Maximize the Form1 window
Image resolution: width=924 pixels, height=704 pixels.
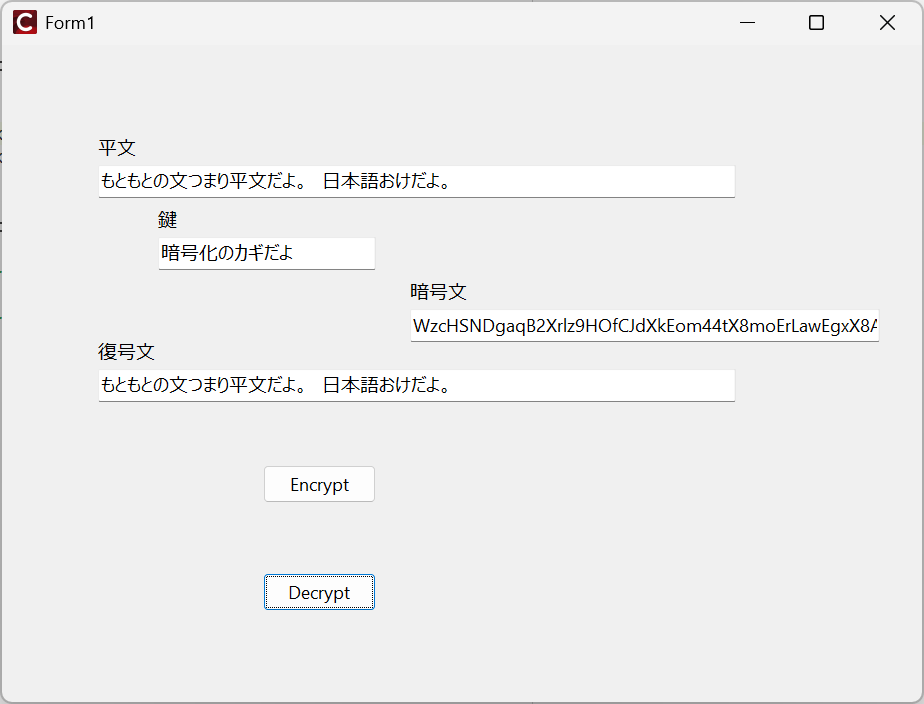pos(816,22)
